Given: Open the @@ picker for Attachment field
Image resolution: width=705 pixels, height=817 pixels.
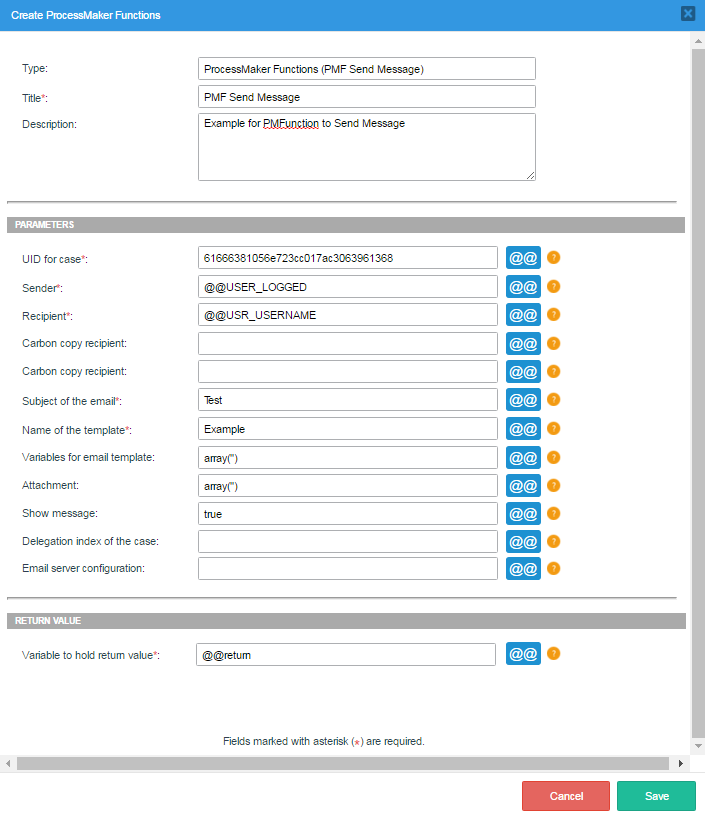Looking at the screenshot, I should tap(523, 486).
